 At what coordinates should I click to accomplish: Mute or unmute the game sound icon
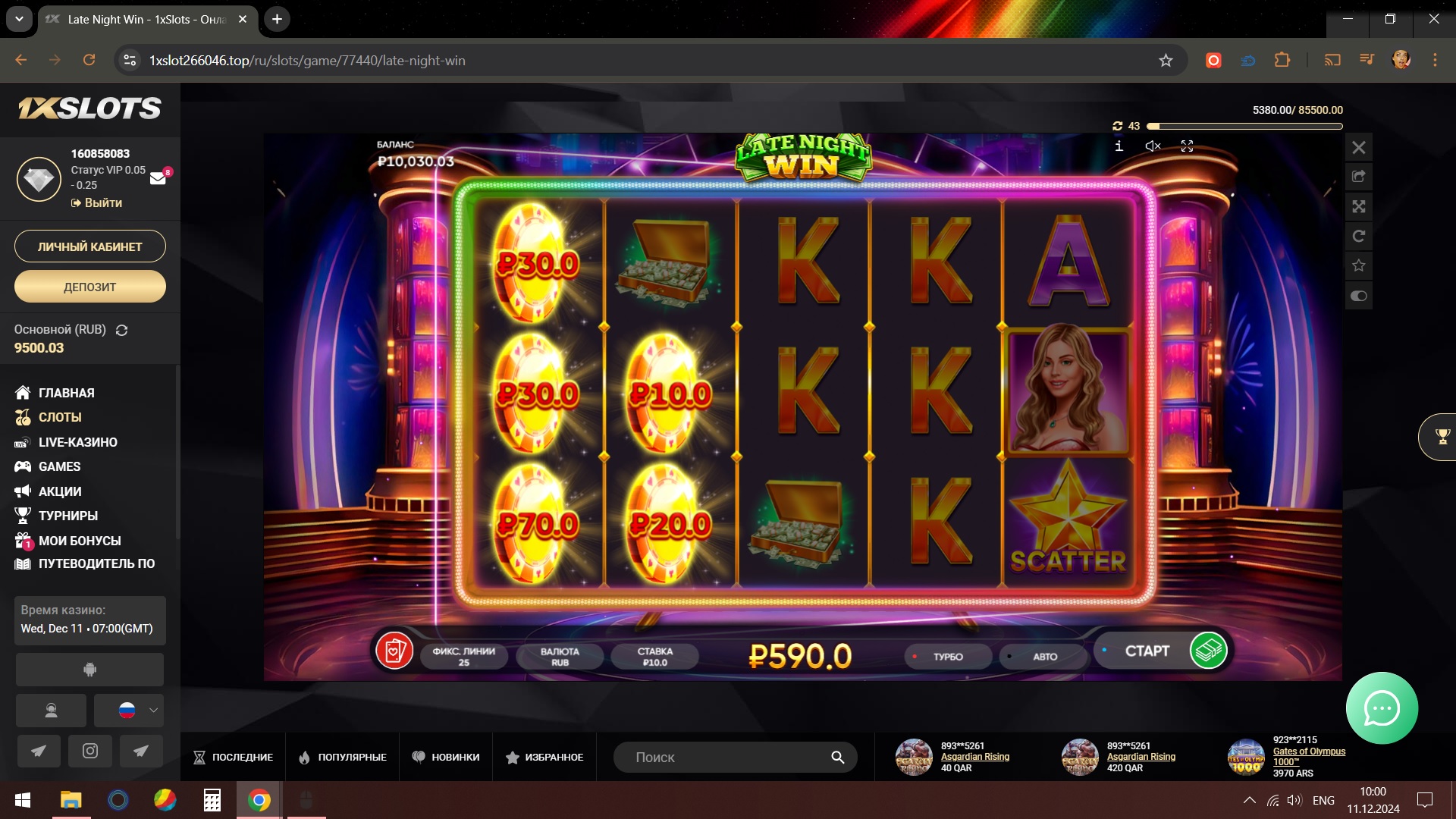click(x=1153, y=146)
